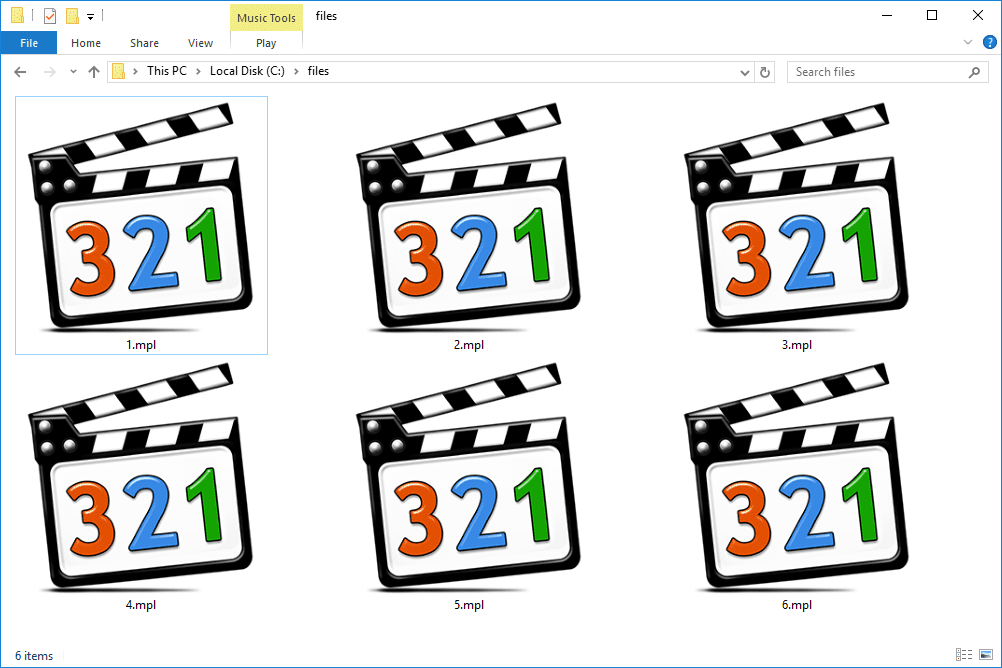1002x668 pixels.
Task: Select the 6.mpl clapperboard icon
Action: (796, 478)
